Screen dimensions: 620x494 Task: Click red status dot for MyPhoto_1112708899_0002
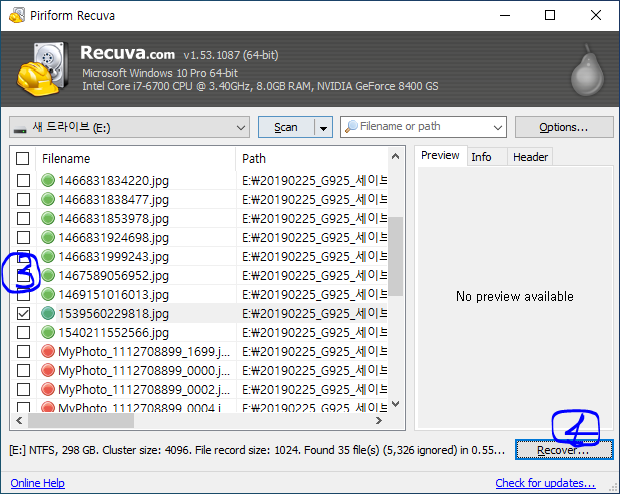[x=48, y=389]
